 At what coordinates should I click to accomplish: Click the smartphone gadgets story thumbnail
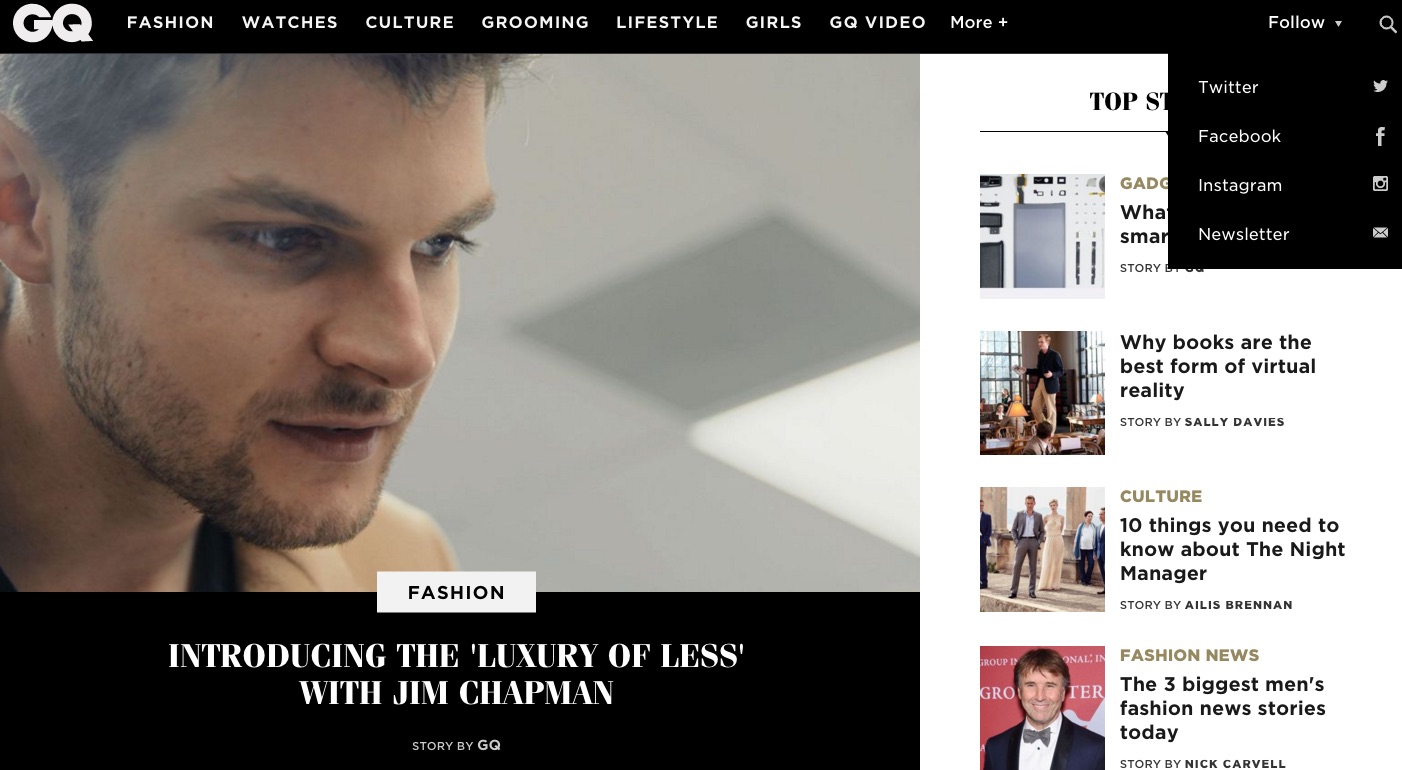(x=1042, y=236)
